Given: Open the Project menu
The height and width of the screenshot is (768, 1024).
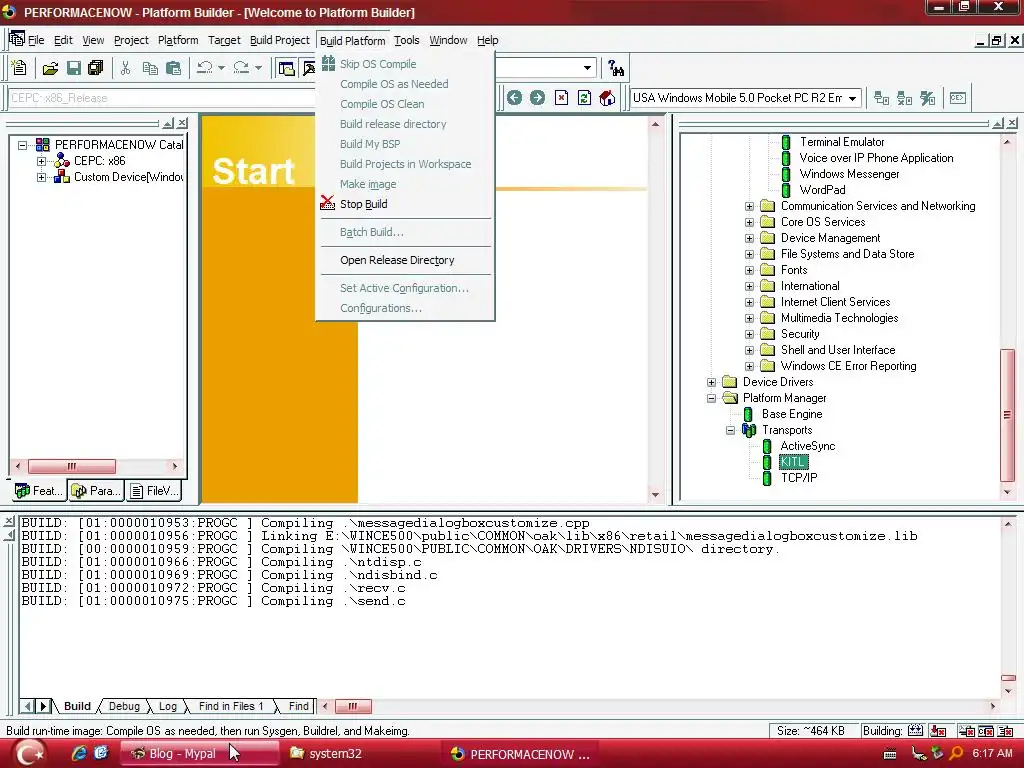Looking at the screenshot, I should coord(131,40).
